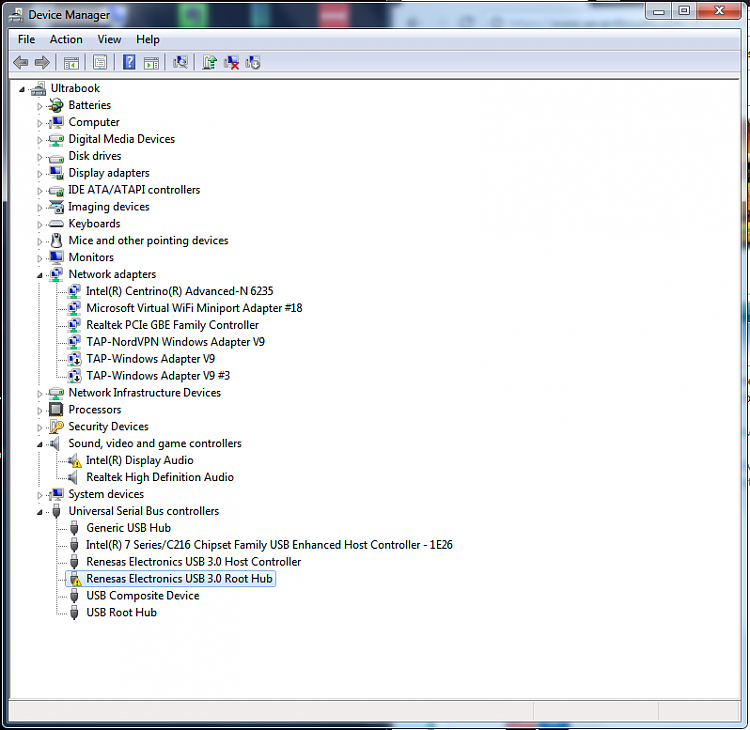Screen dimensions: 750x730
Task: Close the Device Manager window
Action: (x=719, y=11)
